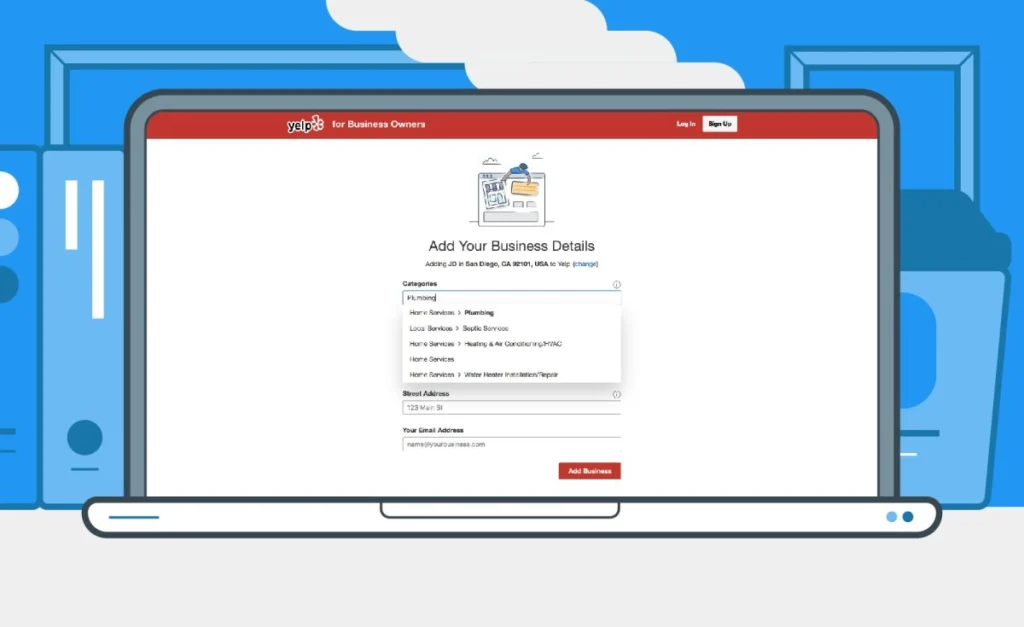Viewport: 1024px width, 627px height.
Task: Click the info icon beside Categories
Action: point(616,284)
